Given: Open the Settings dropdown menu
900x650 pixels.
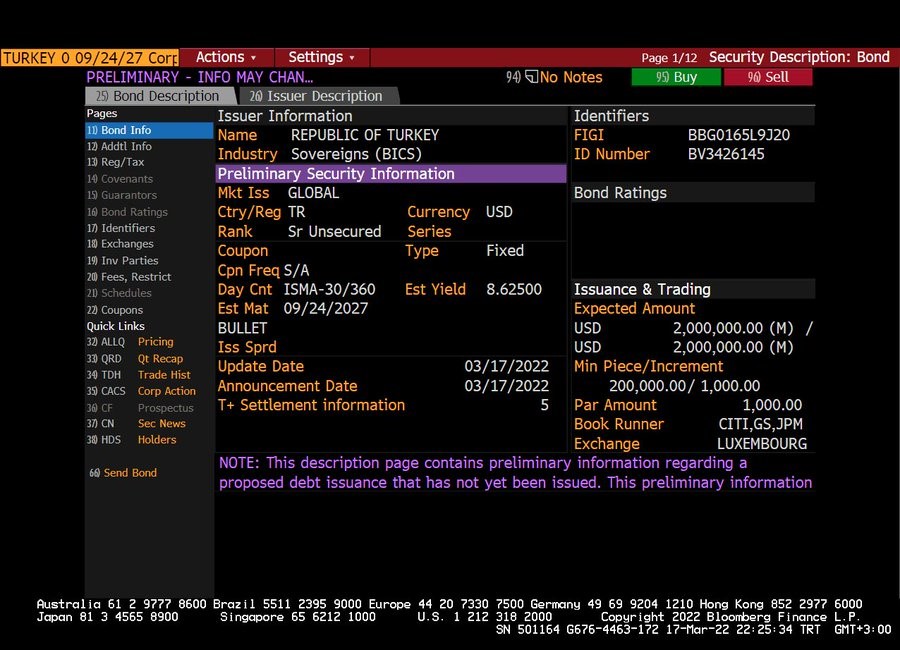Looking at the screenshot, I should click(321, 57).
